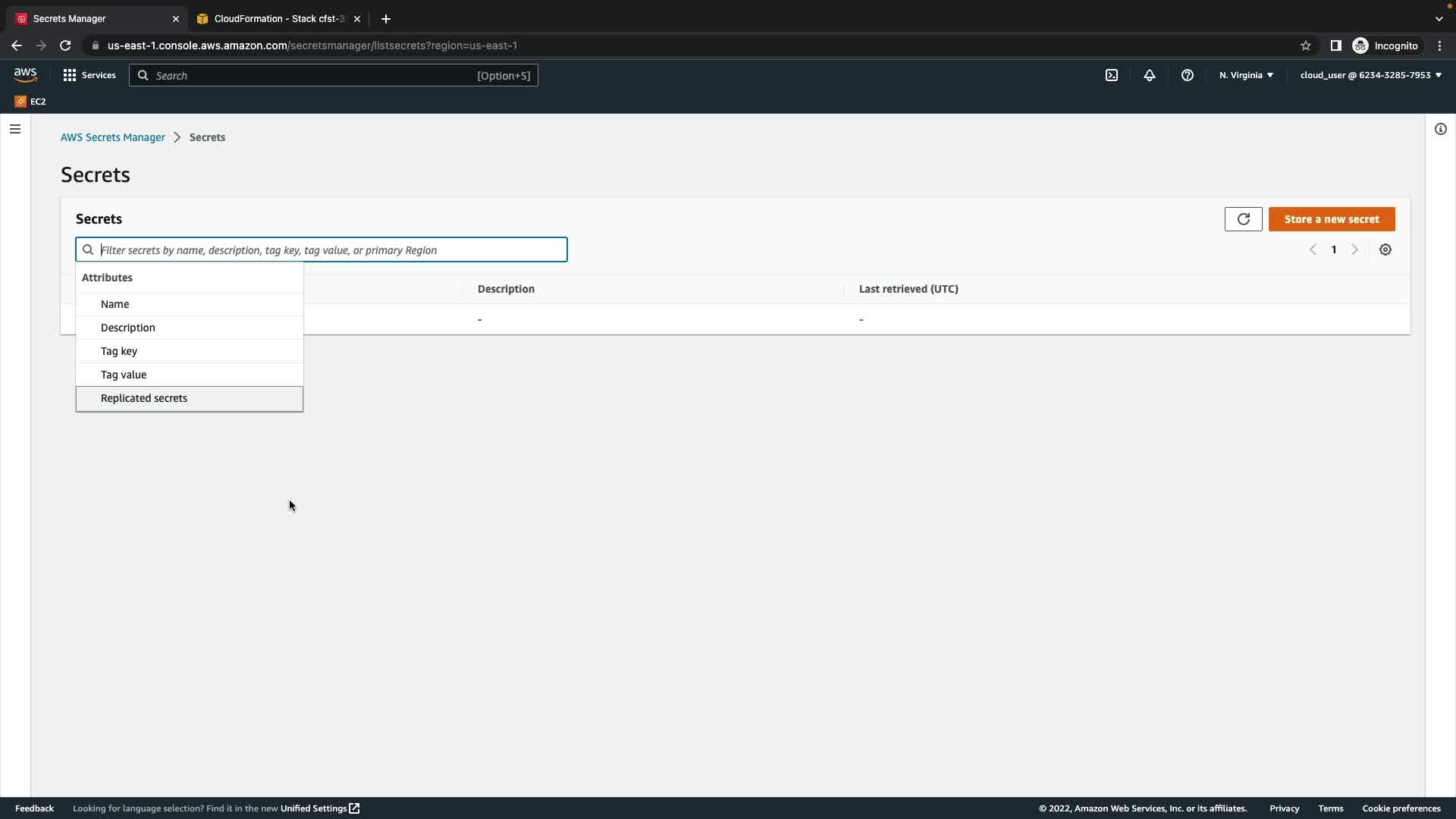1456x819 pixels.
Task: Expand the N. Virginia region dropdown
Action: pos(1246,75)
